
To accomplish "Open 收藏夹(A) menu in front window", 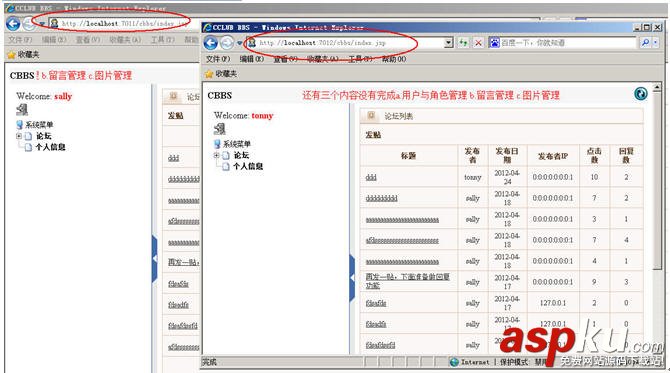I will coord(323,59).
